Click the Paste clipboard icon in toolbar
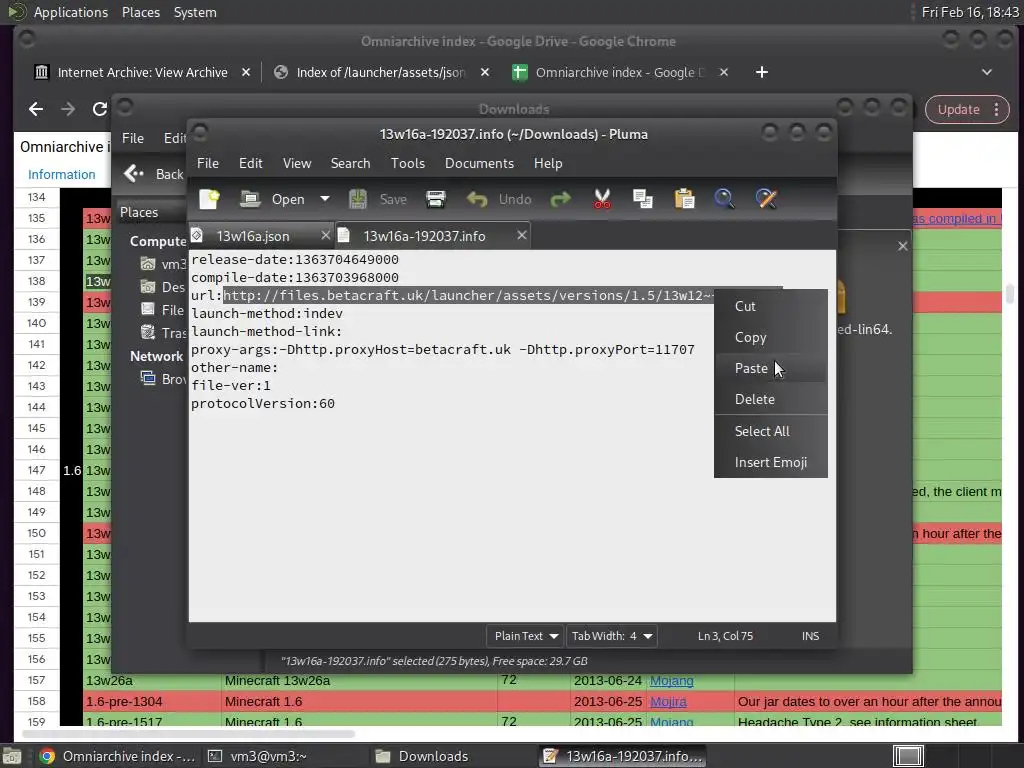This screenshot has height=768, width=1024. click(684, 199)
